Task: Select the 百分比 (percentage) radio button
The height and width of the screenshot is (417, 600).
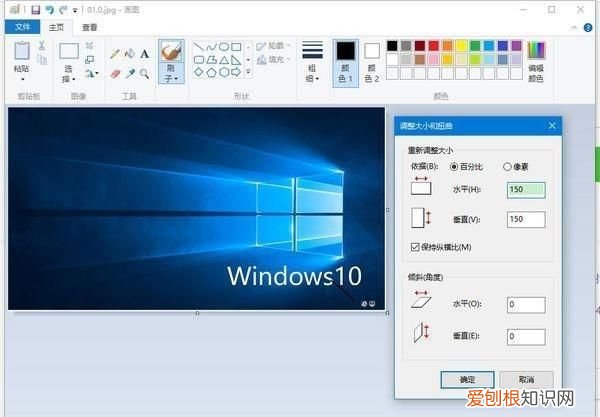Action: coord(454,167)
